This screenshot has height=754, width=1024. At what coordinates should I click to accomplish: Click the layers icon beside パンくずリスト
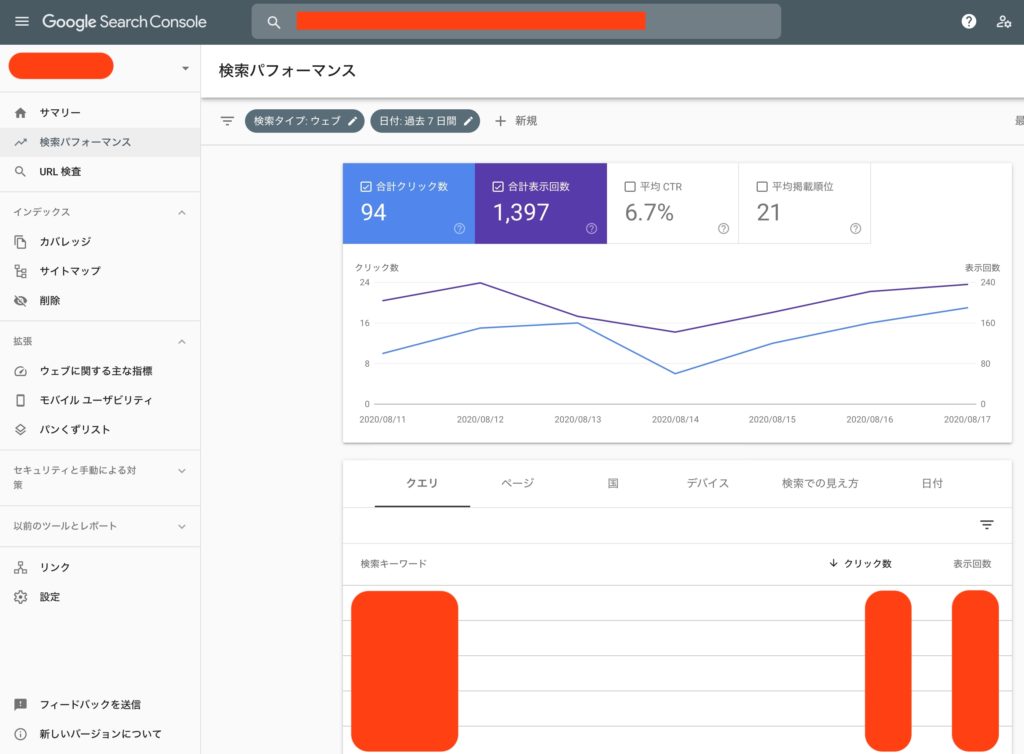(x=20, y=430)
